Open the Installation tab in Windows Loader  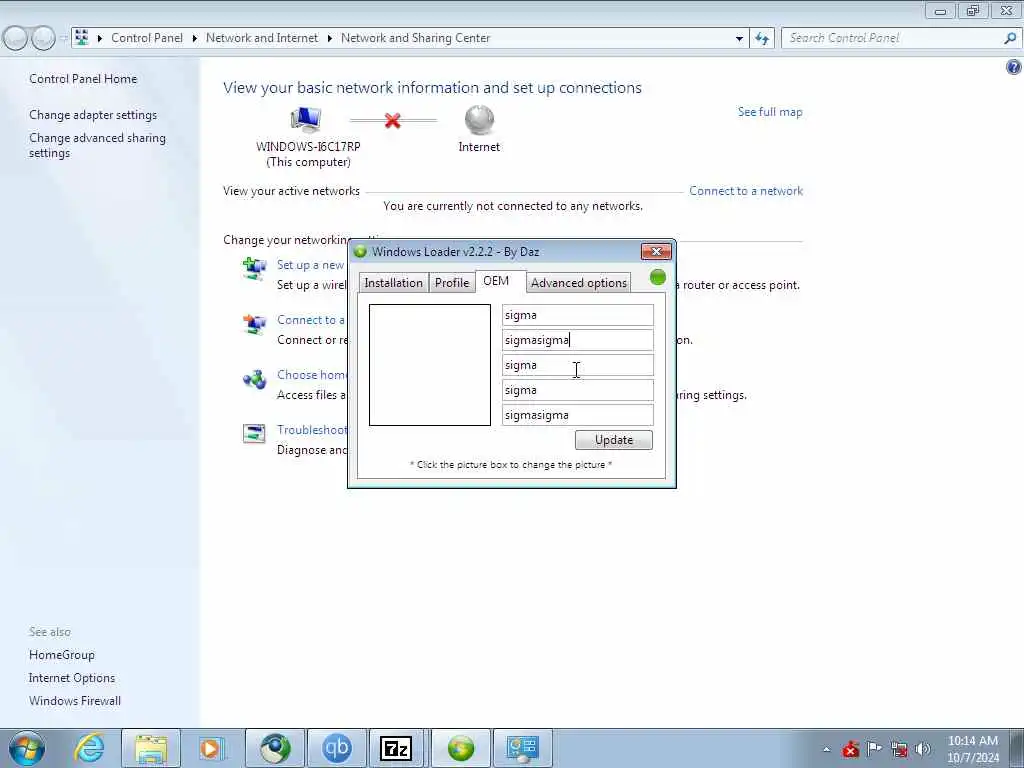pos(393,283)
